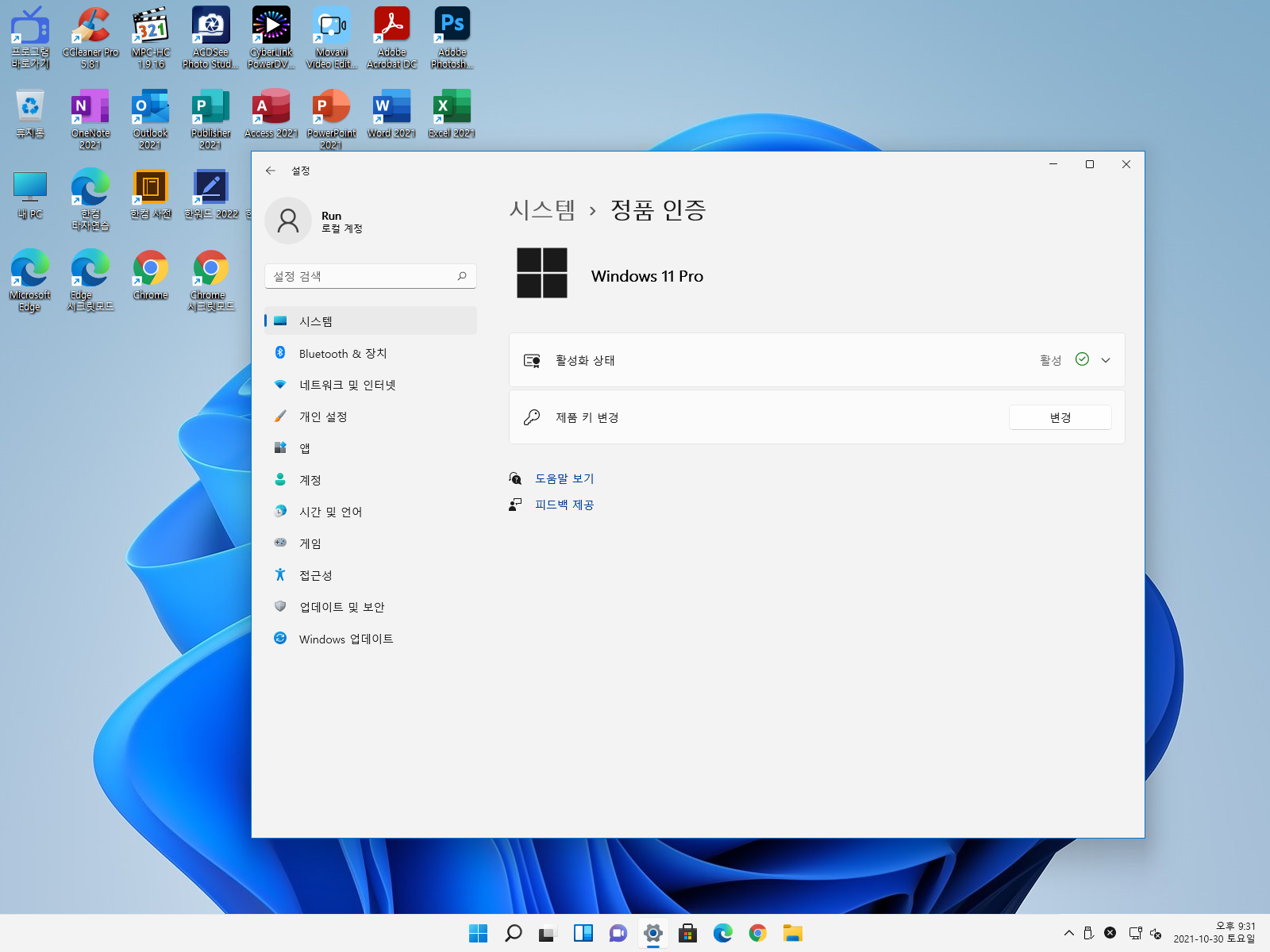Open the Chat taskbar icon
1270x952 pixels.
tap(618, 933)
